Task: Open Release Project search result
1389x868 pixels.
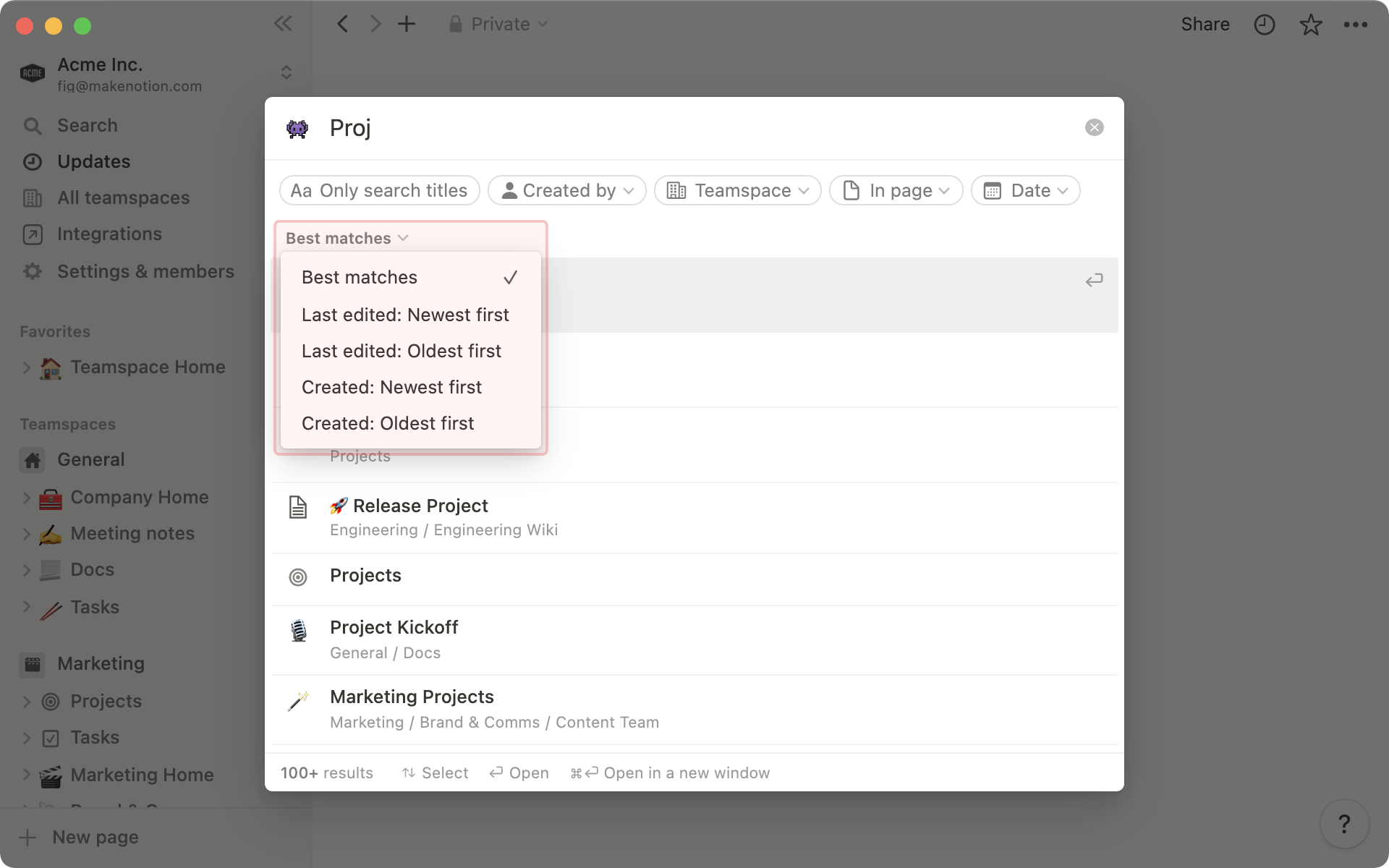Action: 694,518
